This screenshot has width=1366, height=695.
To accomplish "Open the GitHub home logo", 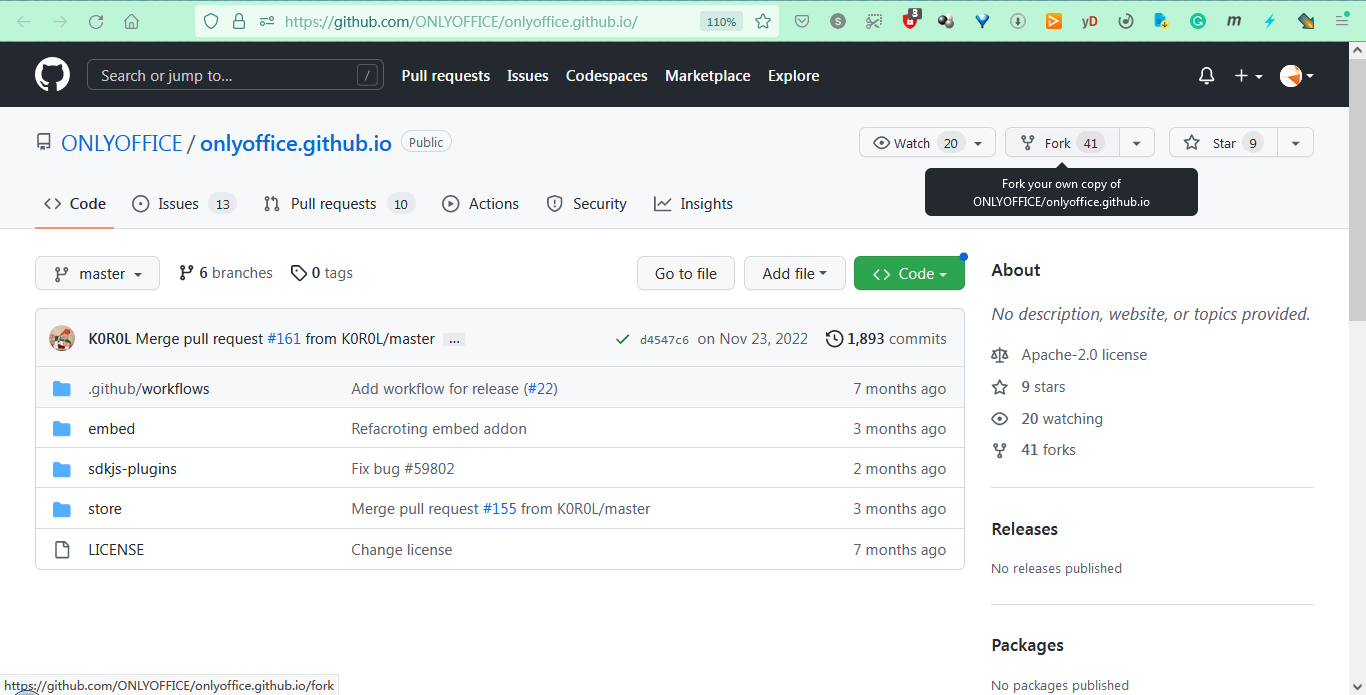I will coord(52,75).
